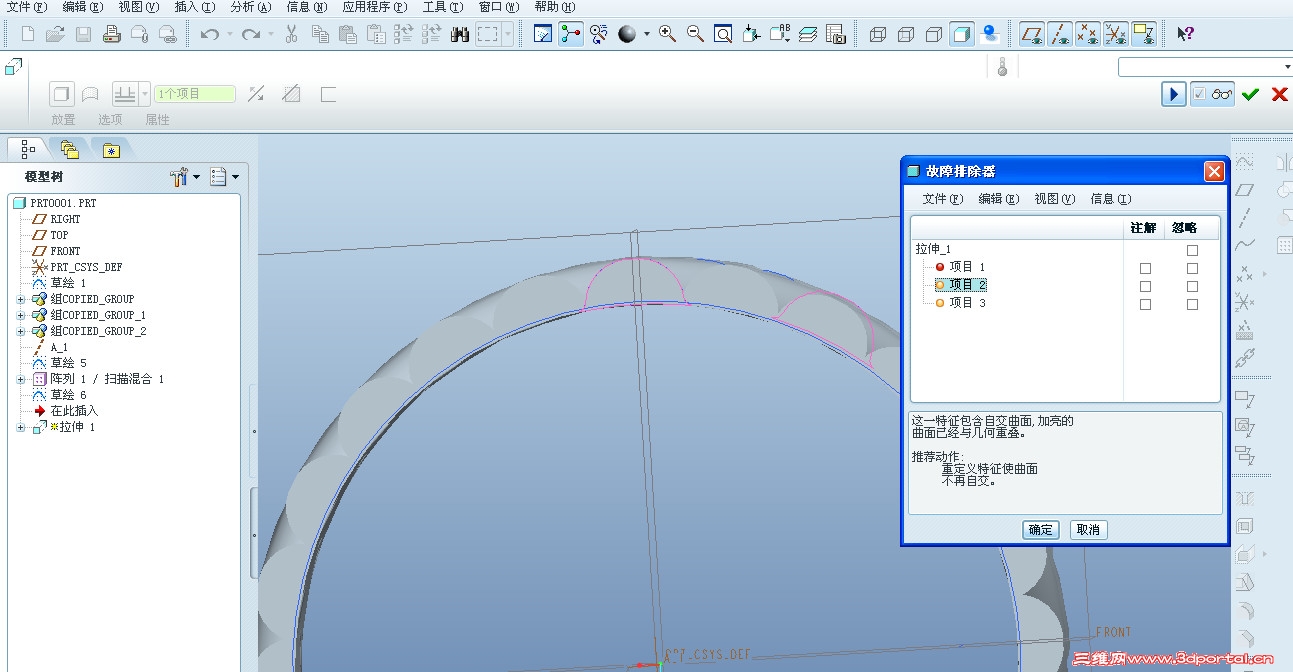
Task: Open the 分析(A) menu
Action: pos(250,7)
